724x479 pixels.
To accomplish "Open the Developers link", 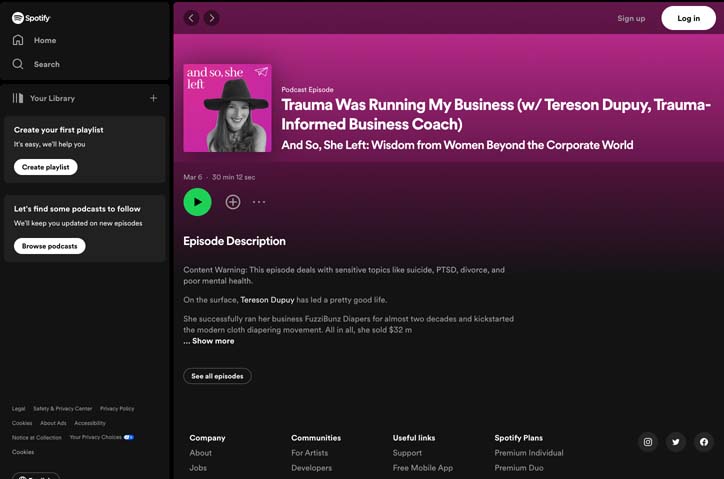I will [311, 467].
